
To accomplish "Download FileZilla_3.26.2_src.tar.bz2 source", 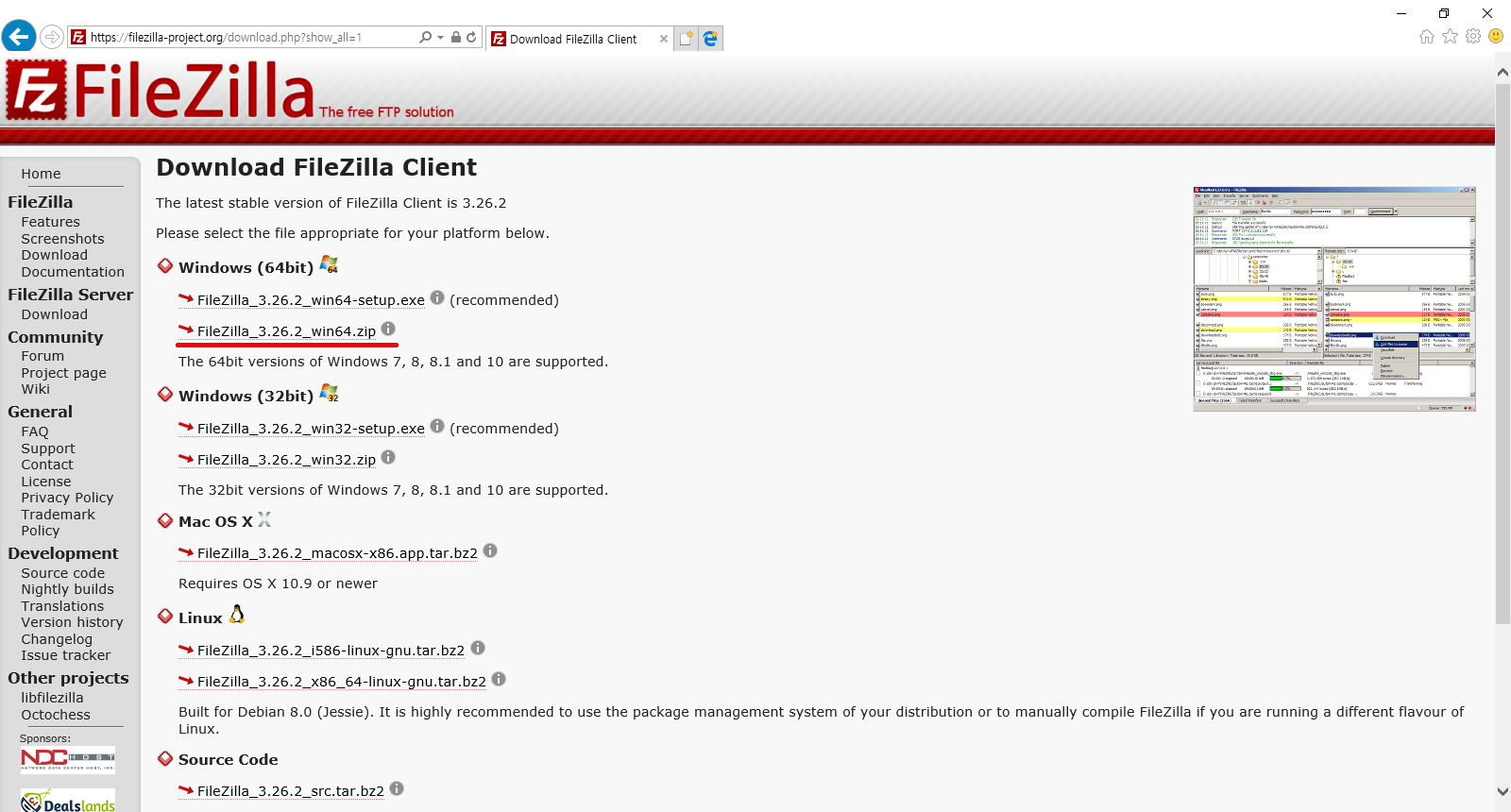I will (x=291, y=791).
